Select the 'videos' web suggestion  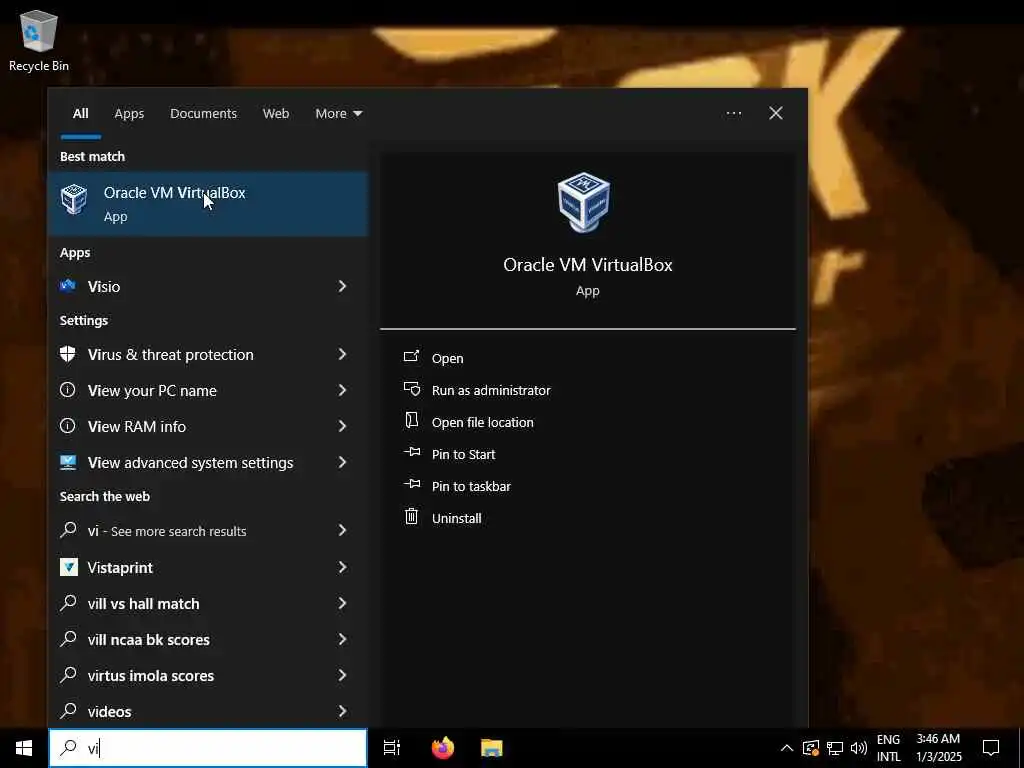tap(208, 711)
